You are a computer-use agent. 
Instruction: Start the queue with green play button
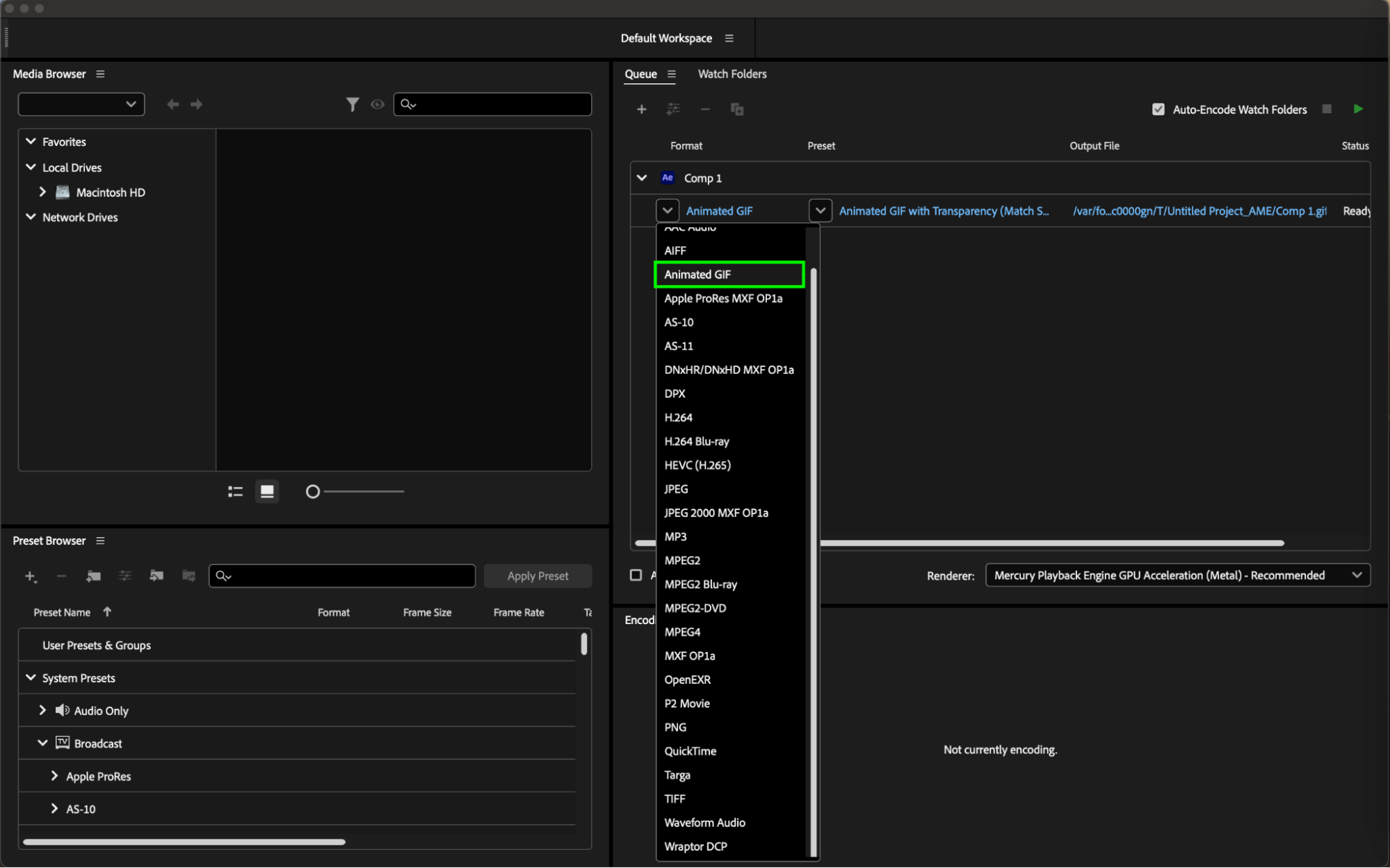pyautogui.click(x=1357, y=109)
